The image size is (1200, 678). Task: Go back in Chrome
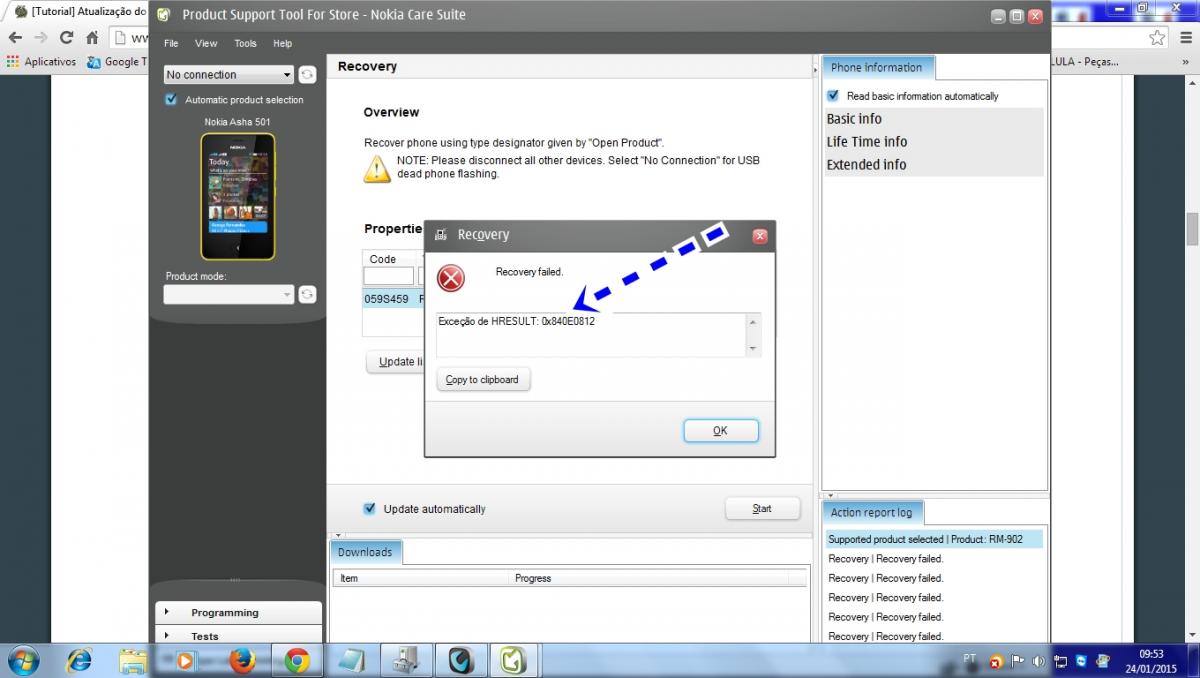(x=15, y=38)
